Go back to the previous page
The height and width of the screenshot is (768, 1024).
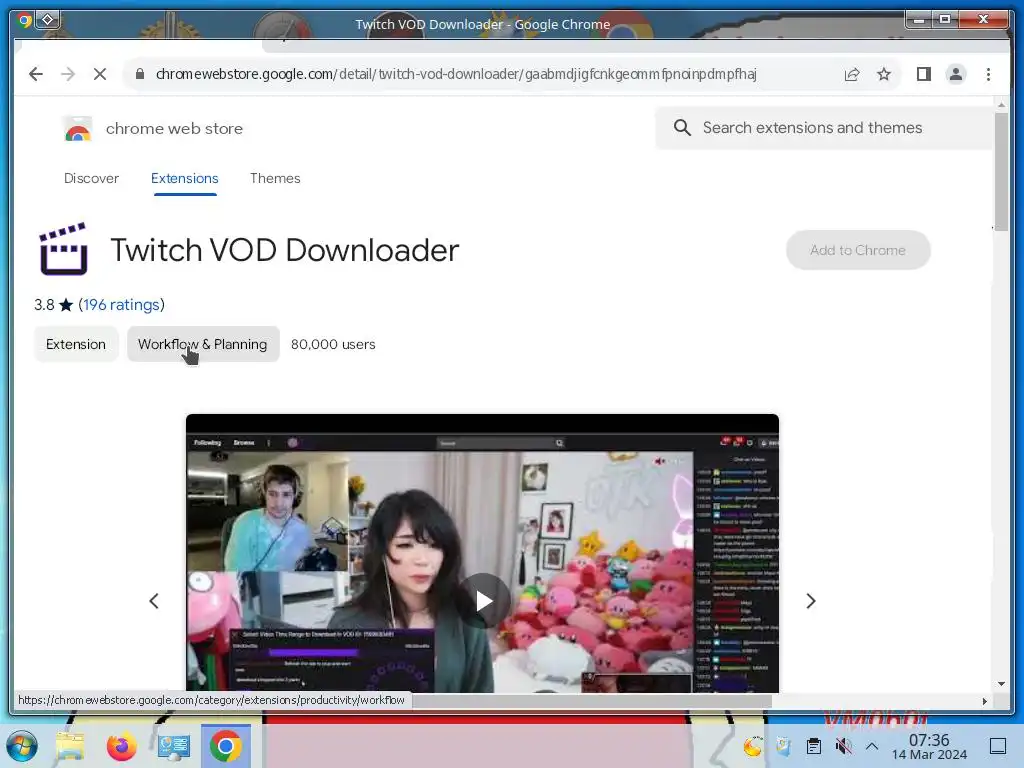[36, 74]
